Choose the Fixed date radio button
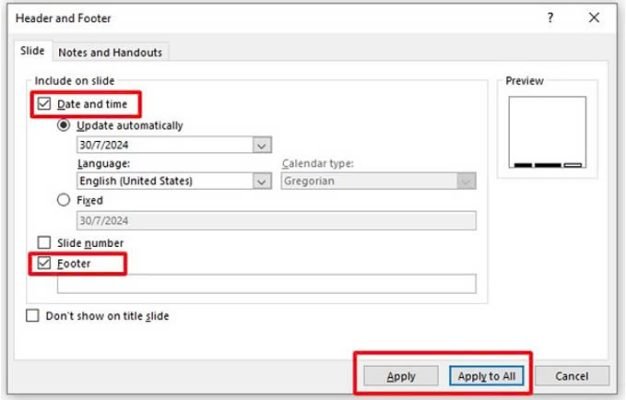The image size is (626, 400). point(64,200)
